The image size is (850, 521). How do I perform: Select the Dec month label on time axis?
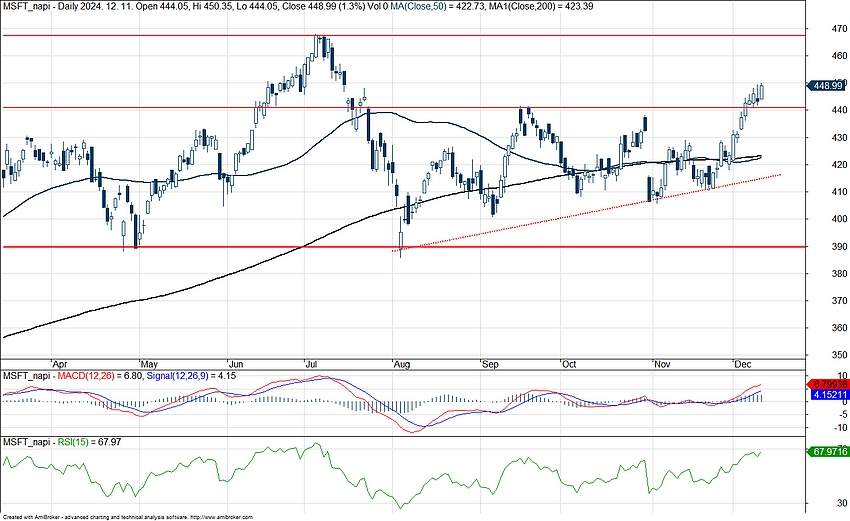tap(742, 364)
